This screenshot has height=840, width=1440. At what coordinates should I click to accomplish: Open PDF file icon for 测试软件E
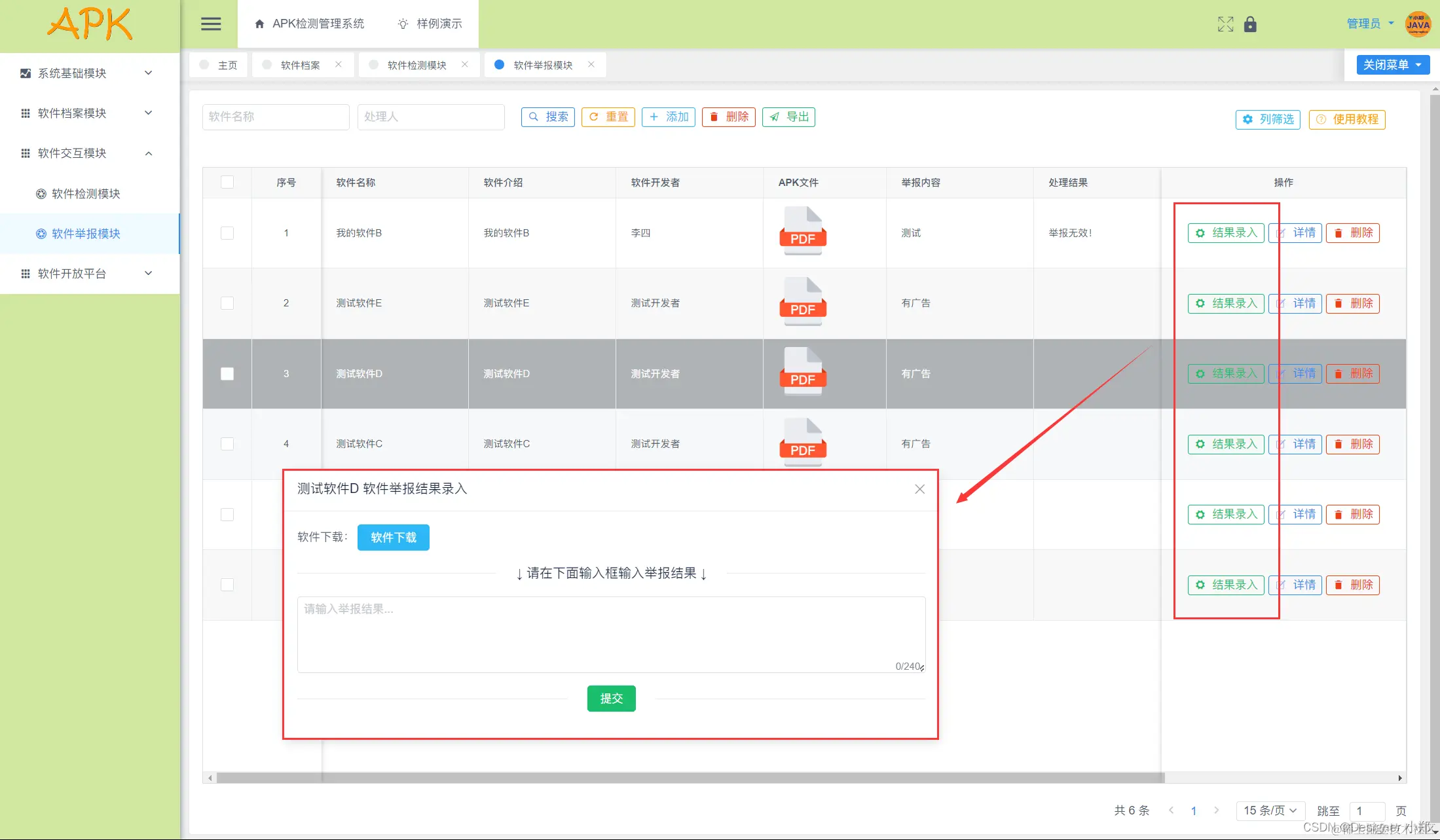(803, 301)
